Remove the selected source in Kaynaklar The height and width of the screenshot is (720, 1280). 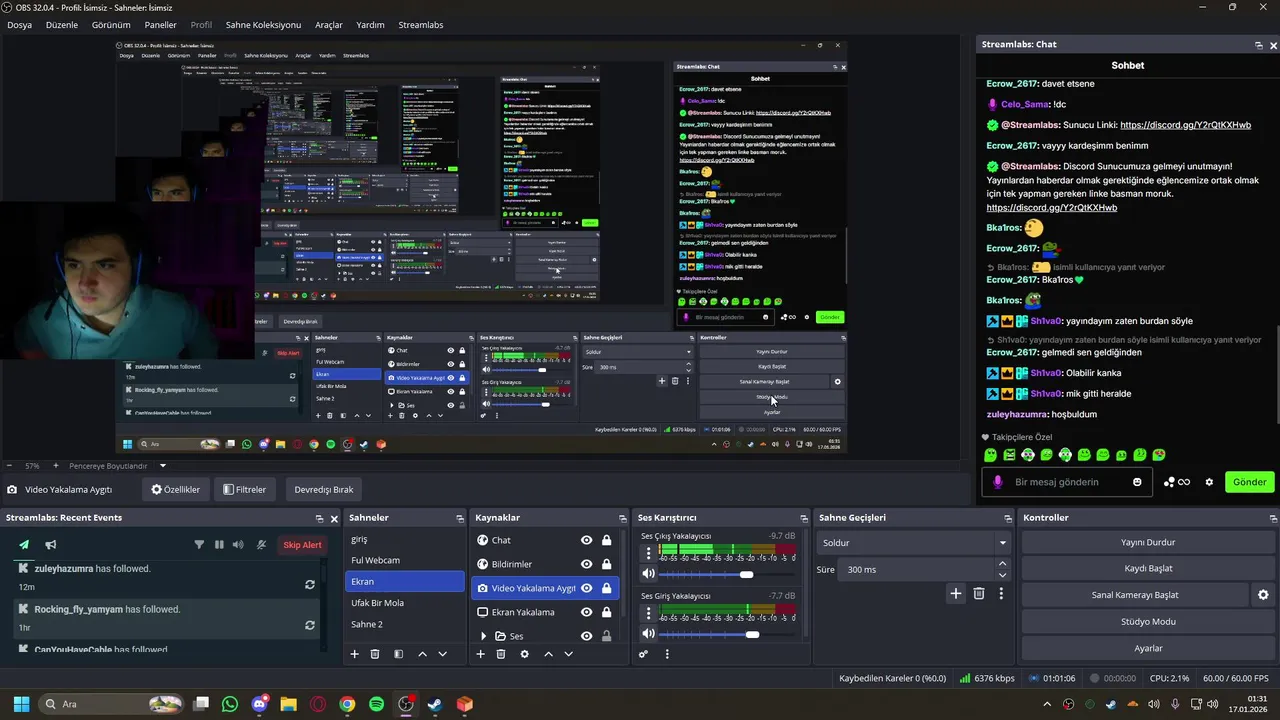(500, 654)
